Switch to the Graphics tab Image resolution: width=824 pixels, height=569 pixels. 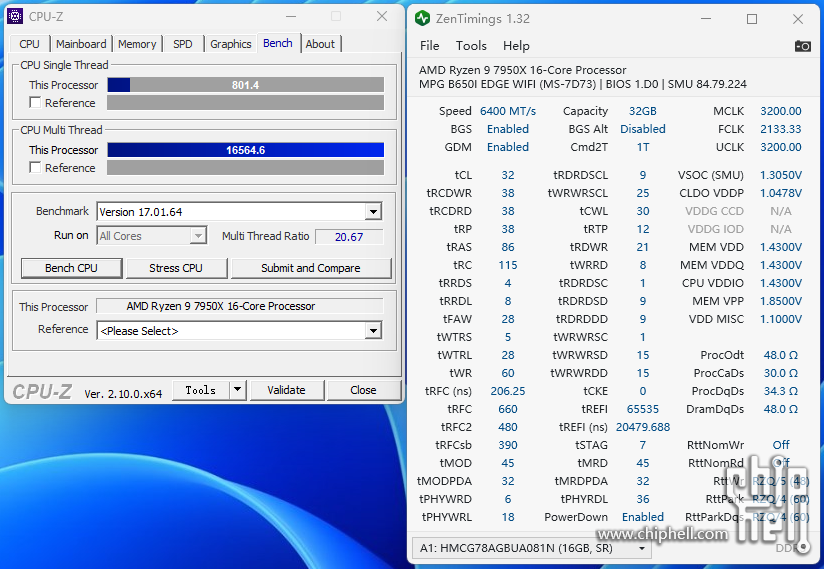(231, 44)
